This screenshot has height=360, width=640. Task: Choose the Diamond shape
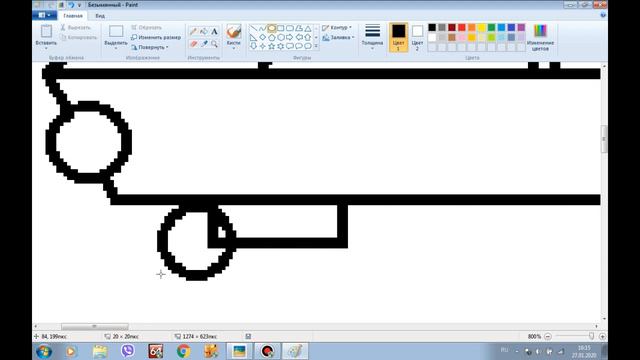pos(262,37)
